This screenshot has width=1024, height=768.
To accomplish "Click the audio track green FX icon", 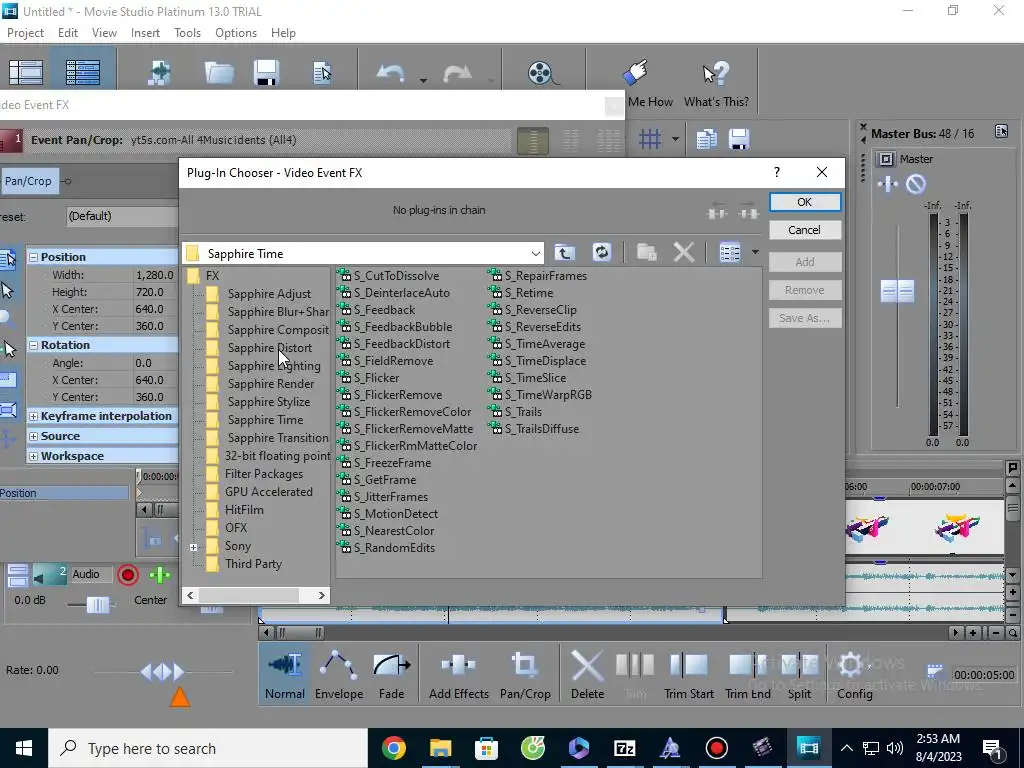I will (159, 575).
